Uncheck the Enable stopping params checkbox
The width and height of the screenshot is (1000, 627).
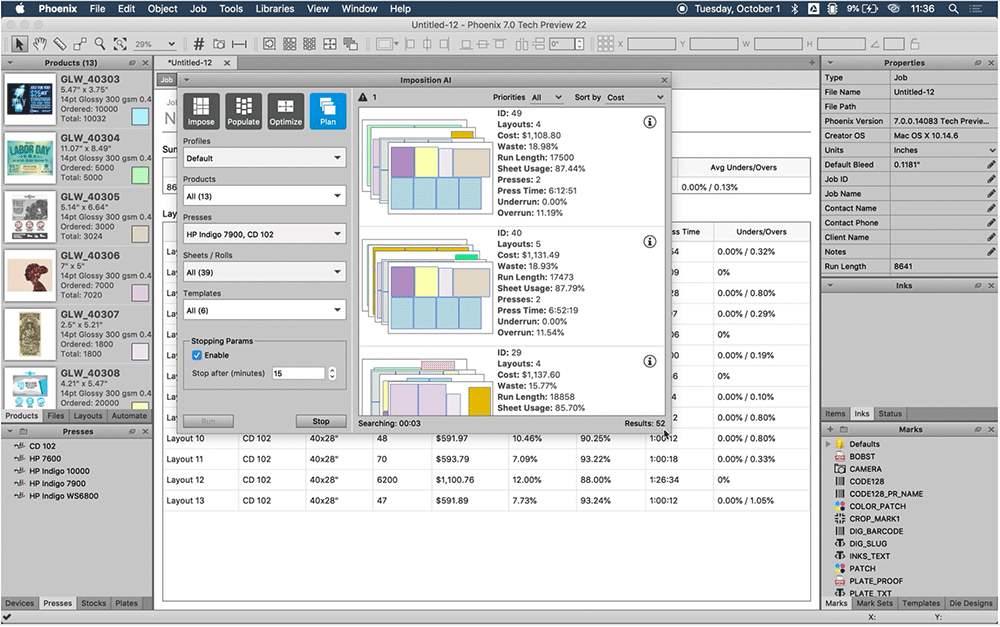coord(197,355)
